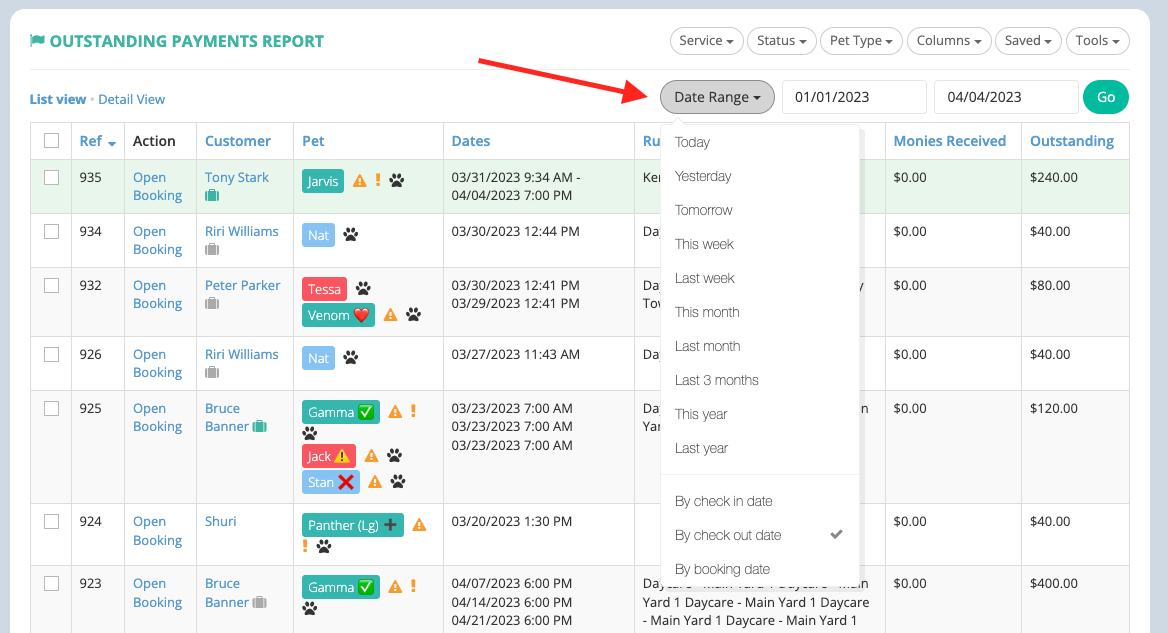Switch to Detail View
Image resolution: width=1168 pixels, height=633 pixels.
pyautogui.click(x=132, y=99)
